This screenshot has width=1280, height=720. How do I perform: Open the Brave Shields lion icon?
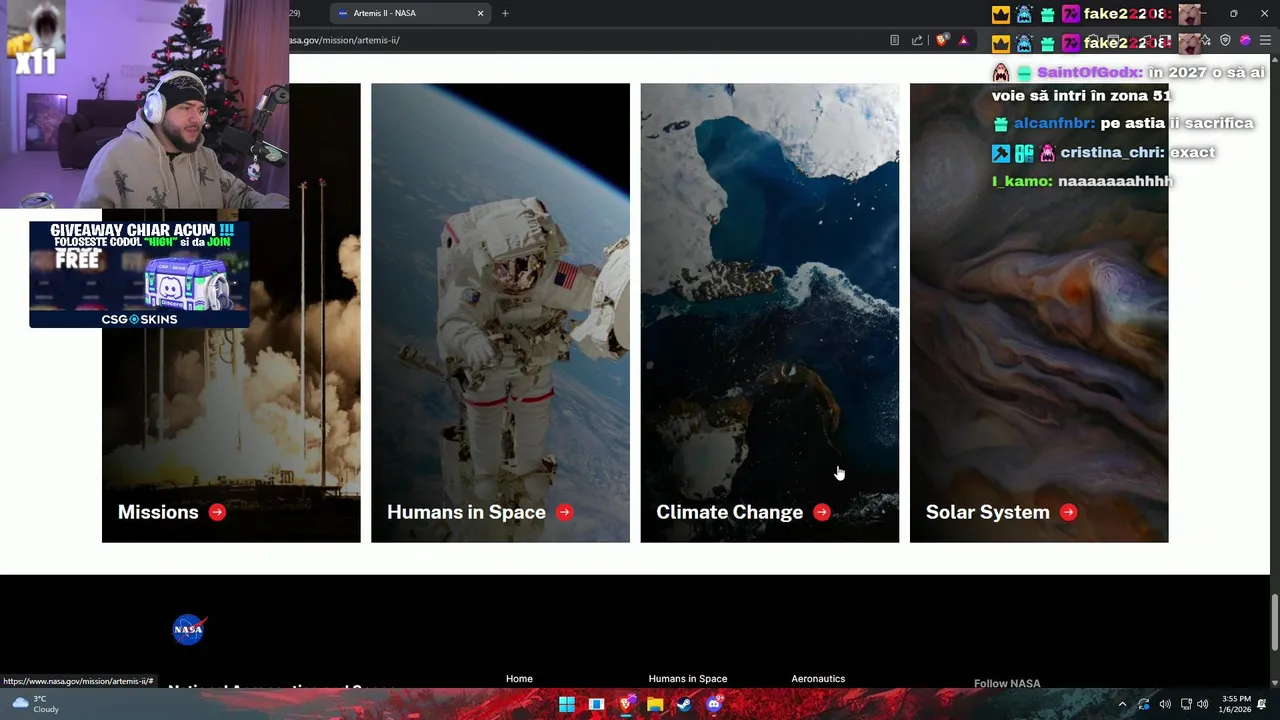942,40
